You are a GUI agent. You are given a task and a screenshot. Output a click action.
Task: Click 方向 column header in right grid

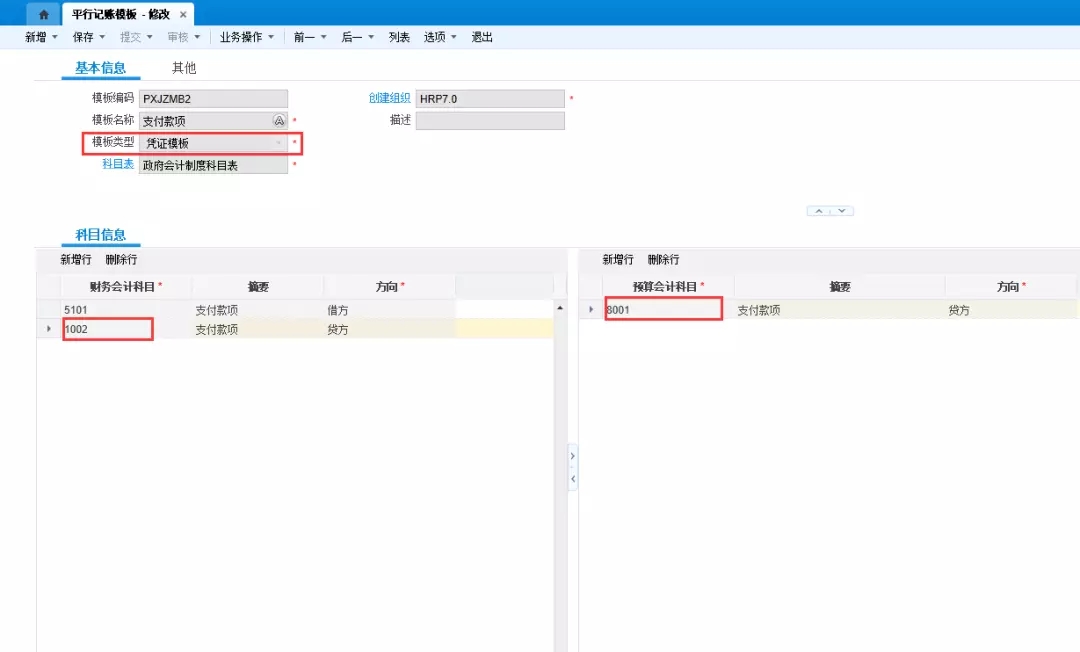pos(1010,286)
